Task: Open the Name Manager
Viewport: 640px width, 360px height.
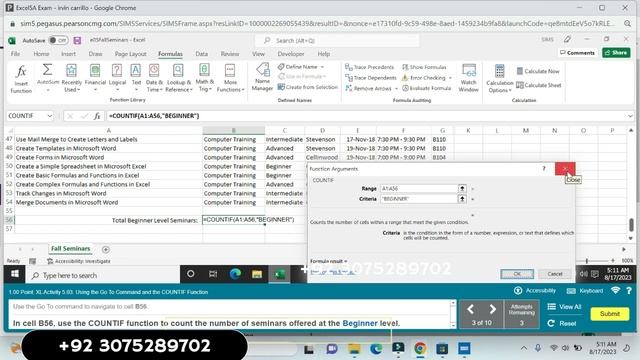Action: (x=262, y=77)
